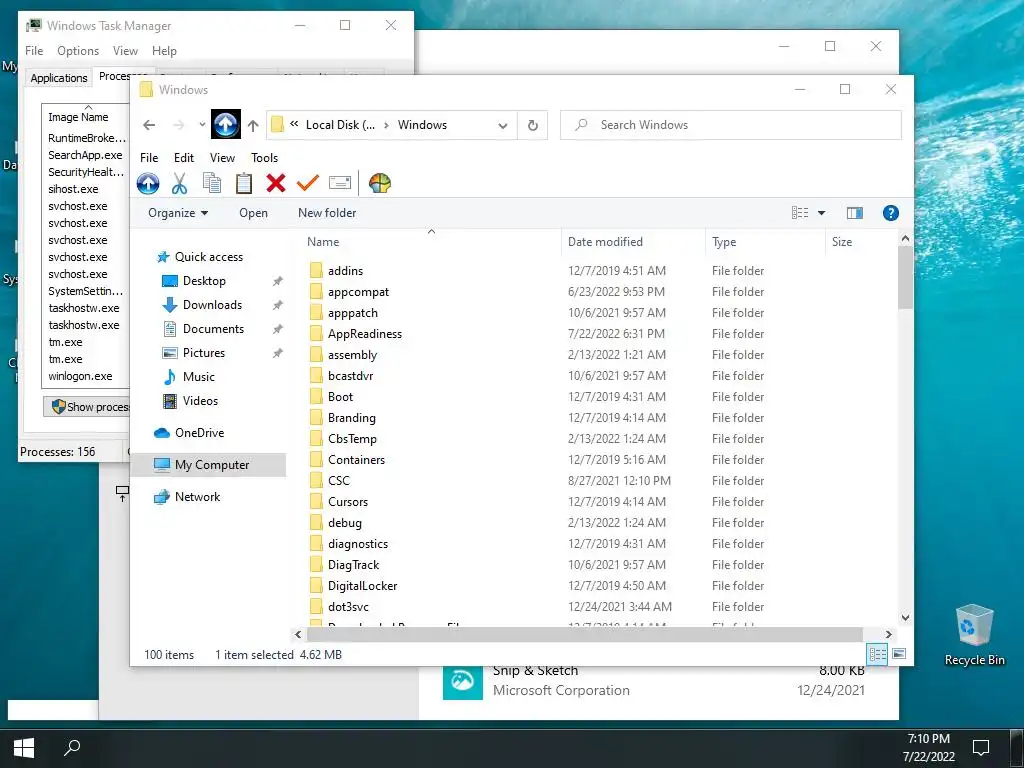
Task: Open Videos in navigation pane
Action: click(200, 401)
